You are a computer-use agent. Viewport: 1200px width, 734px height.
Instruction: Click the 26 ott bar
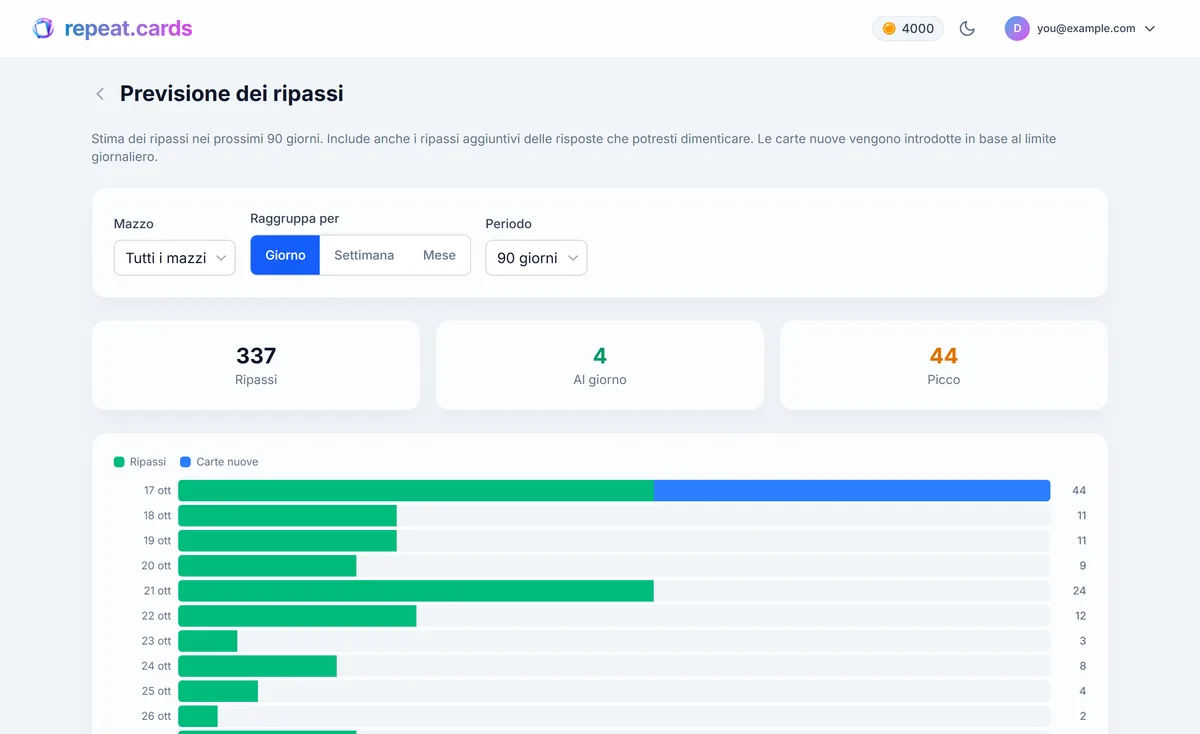click(198, 716)
